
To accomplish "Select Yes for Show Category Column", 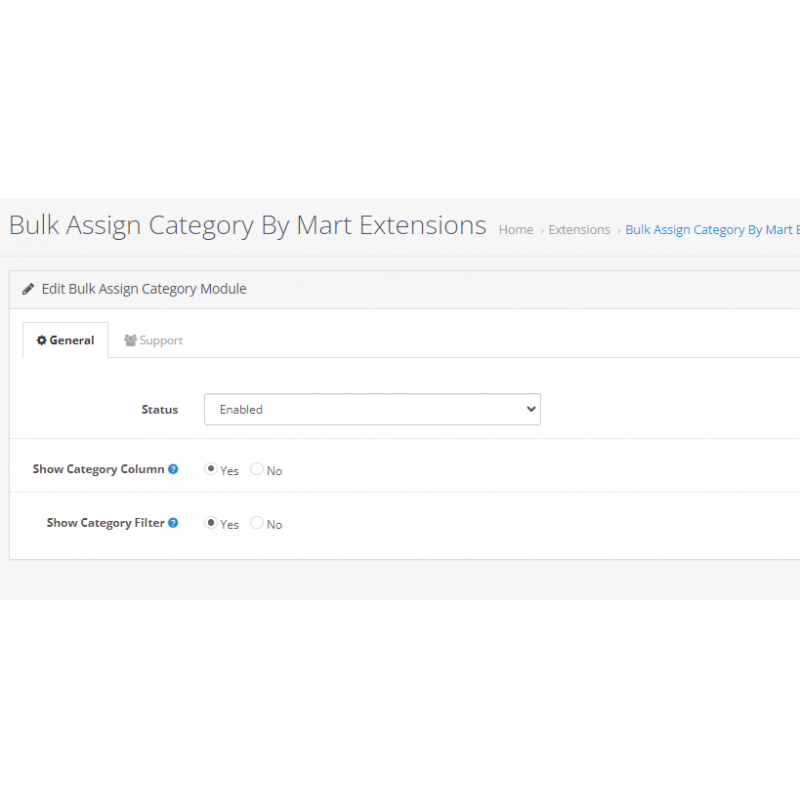I will coord(211,469).
